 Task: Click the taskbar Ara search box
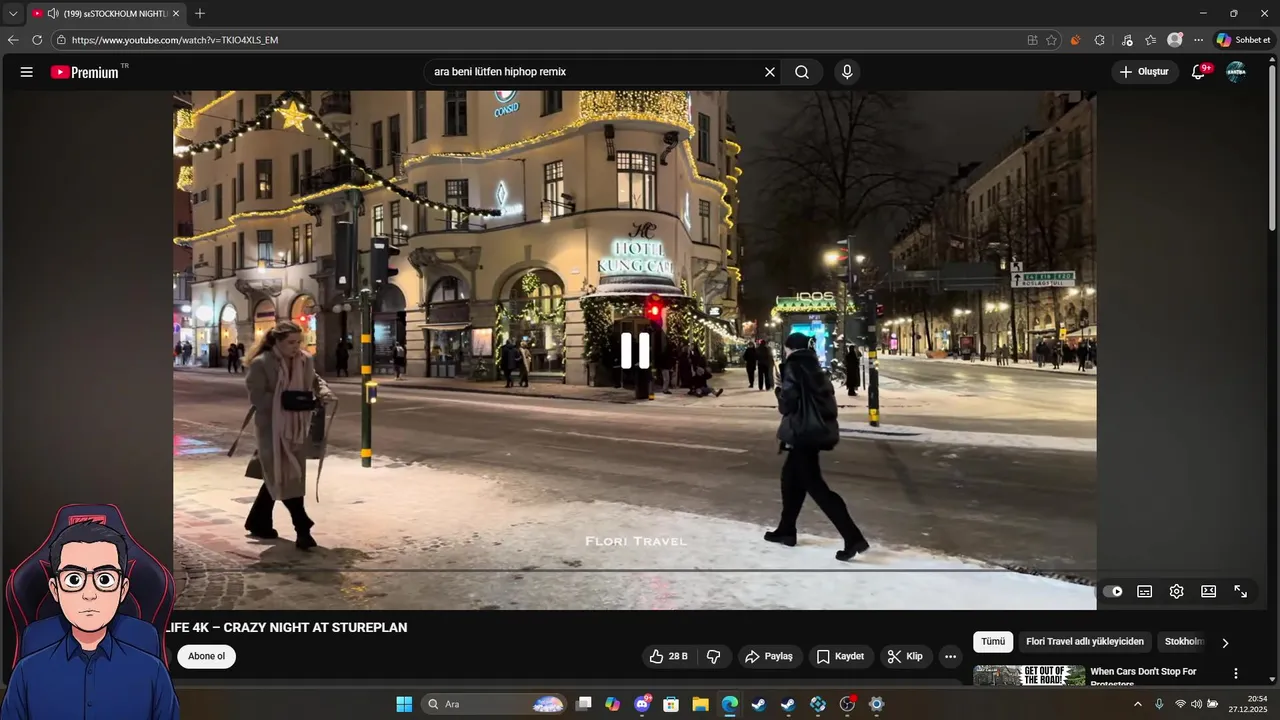494,704
